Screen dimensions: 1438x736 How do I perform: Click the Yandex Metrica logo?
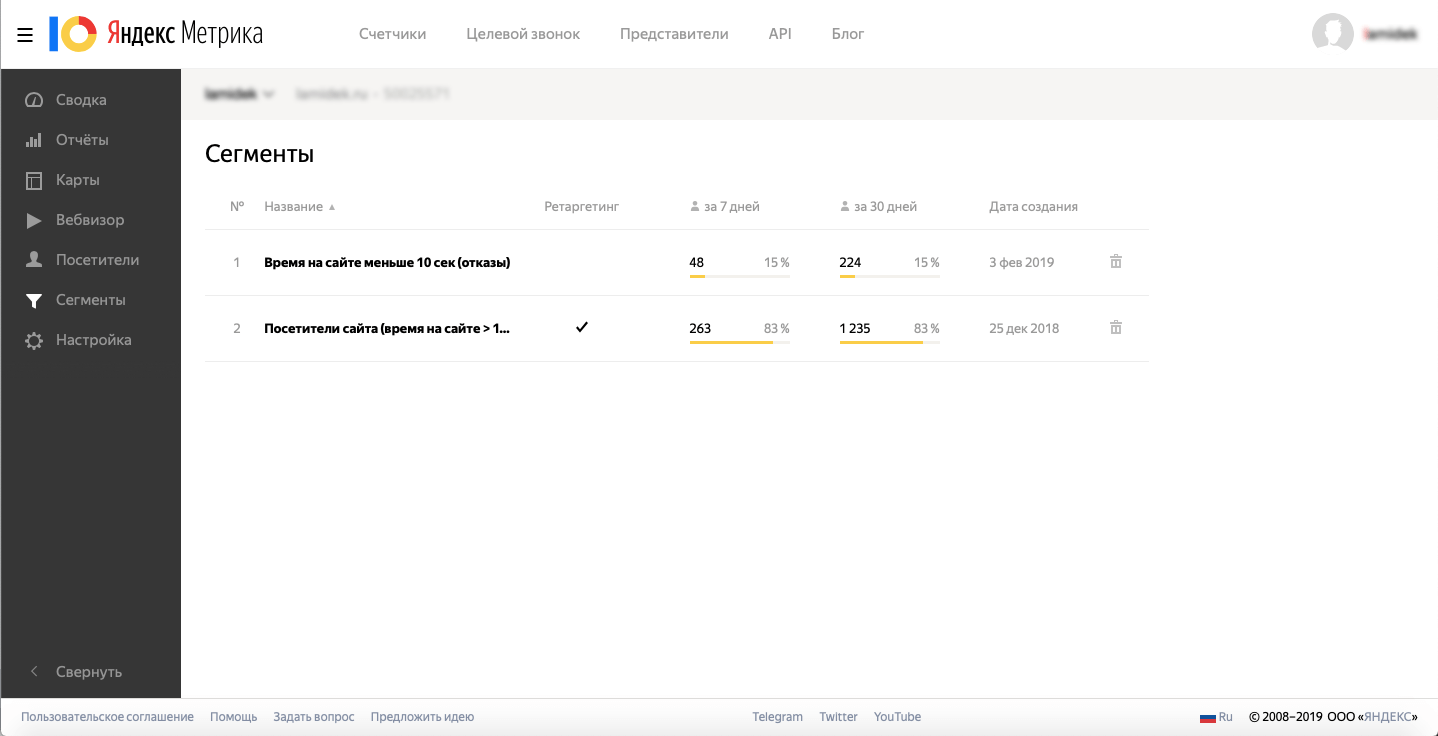[156, 34]
